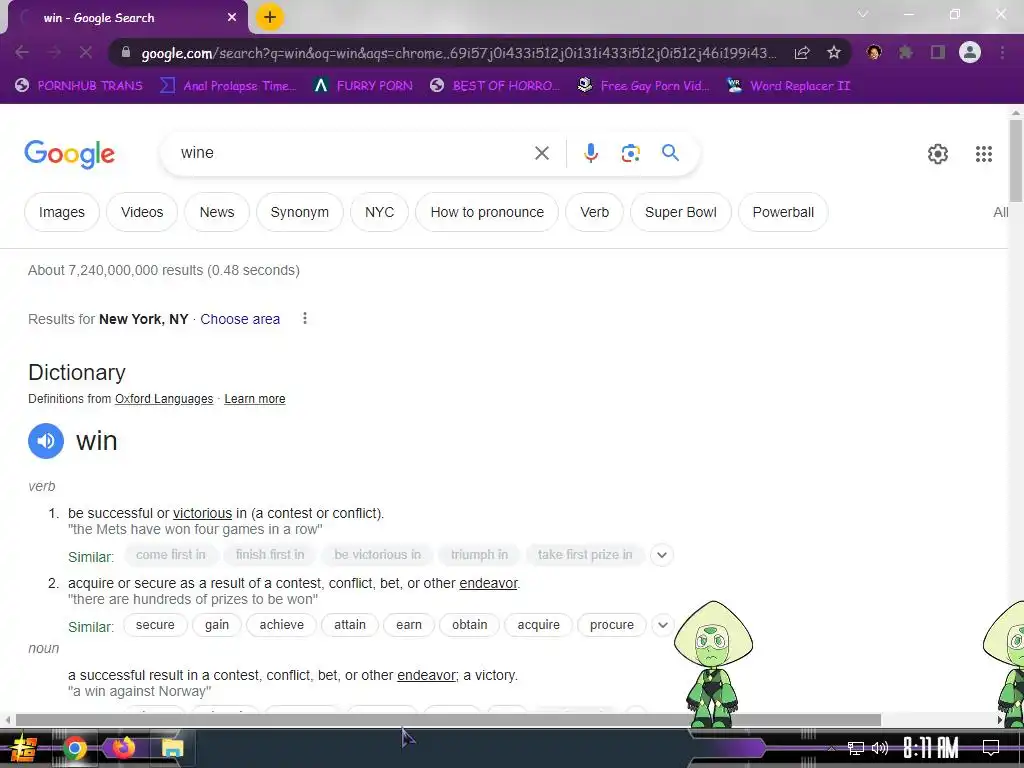Screen dimensions: 1024x768
Task: Open Word Replacer II bookmark
Action: [789, 86]
